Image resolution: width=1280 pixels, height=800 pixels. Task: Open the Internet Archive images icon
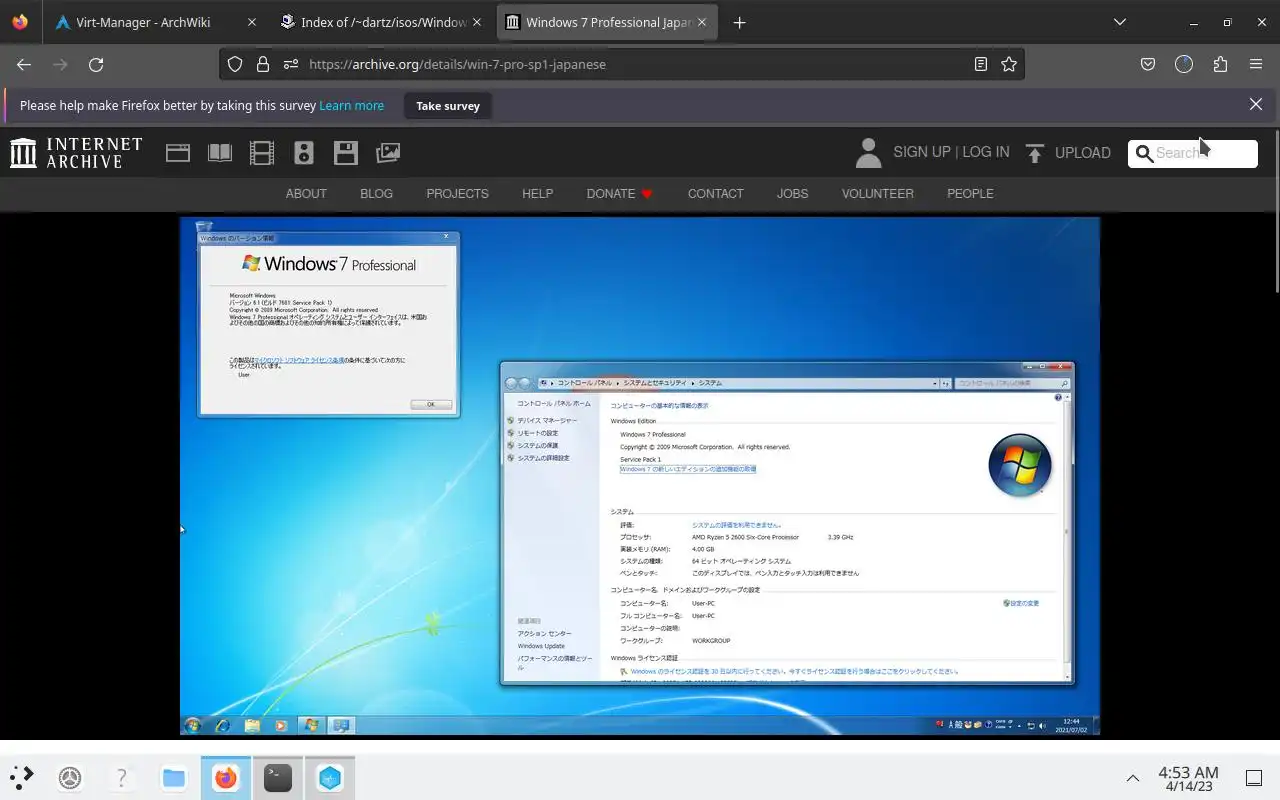point(388,153)
